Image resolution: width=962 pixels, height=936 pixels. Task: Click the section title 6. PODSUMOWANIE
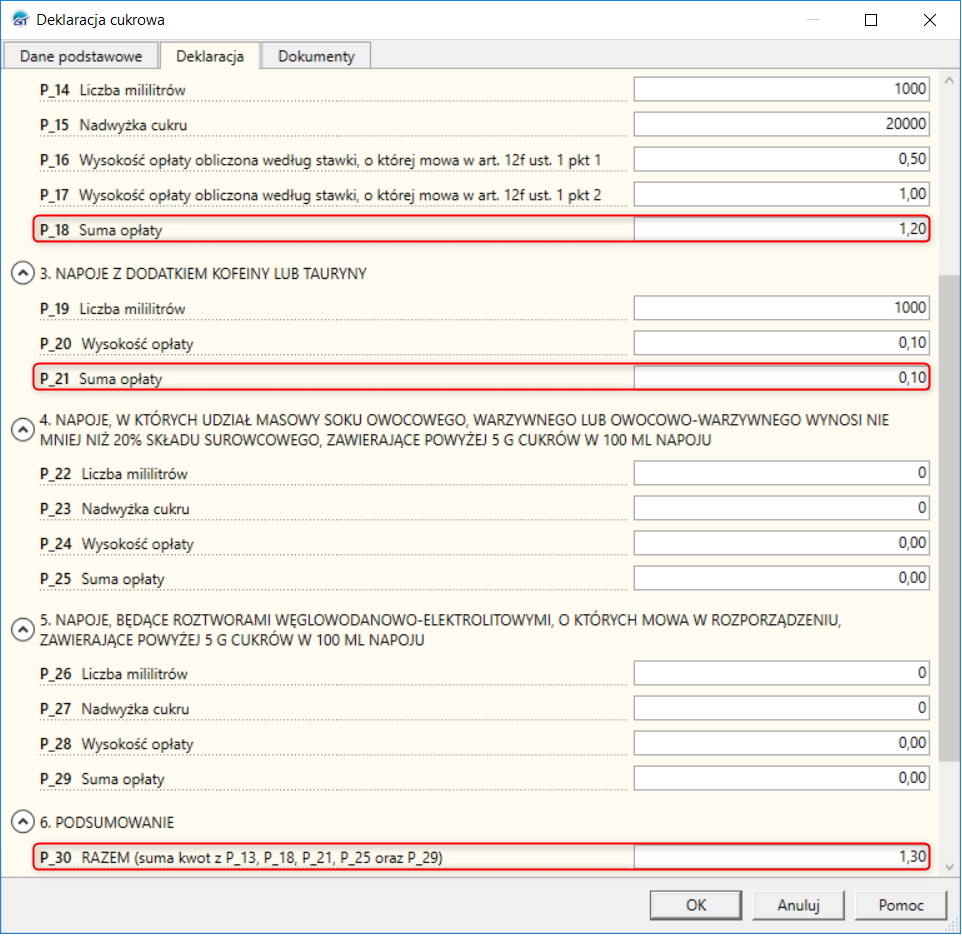pyautogui.click(x=107, y=823)
